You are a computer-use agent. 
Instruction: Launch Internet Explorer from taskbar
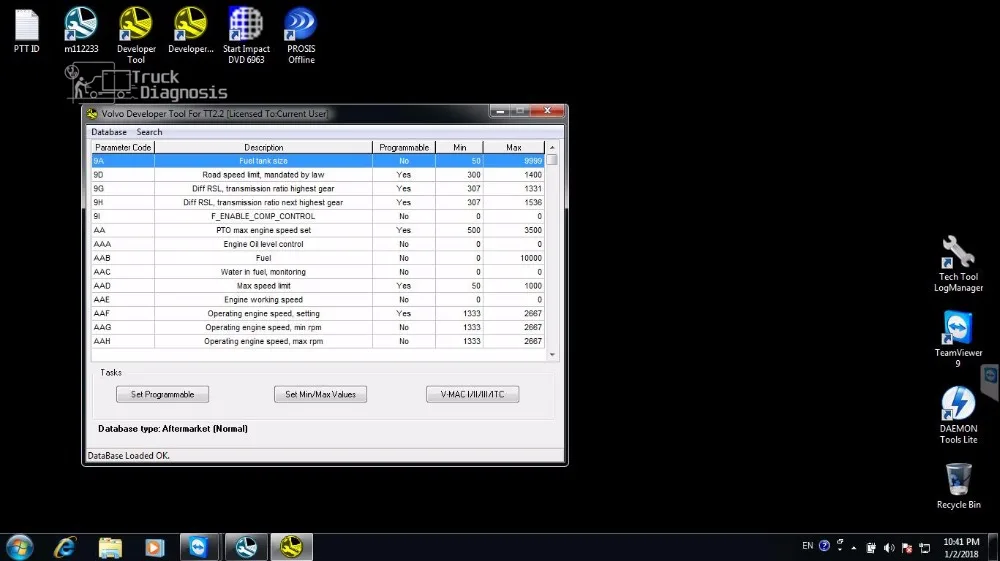[x=65, y=548]
